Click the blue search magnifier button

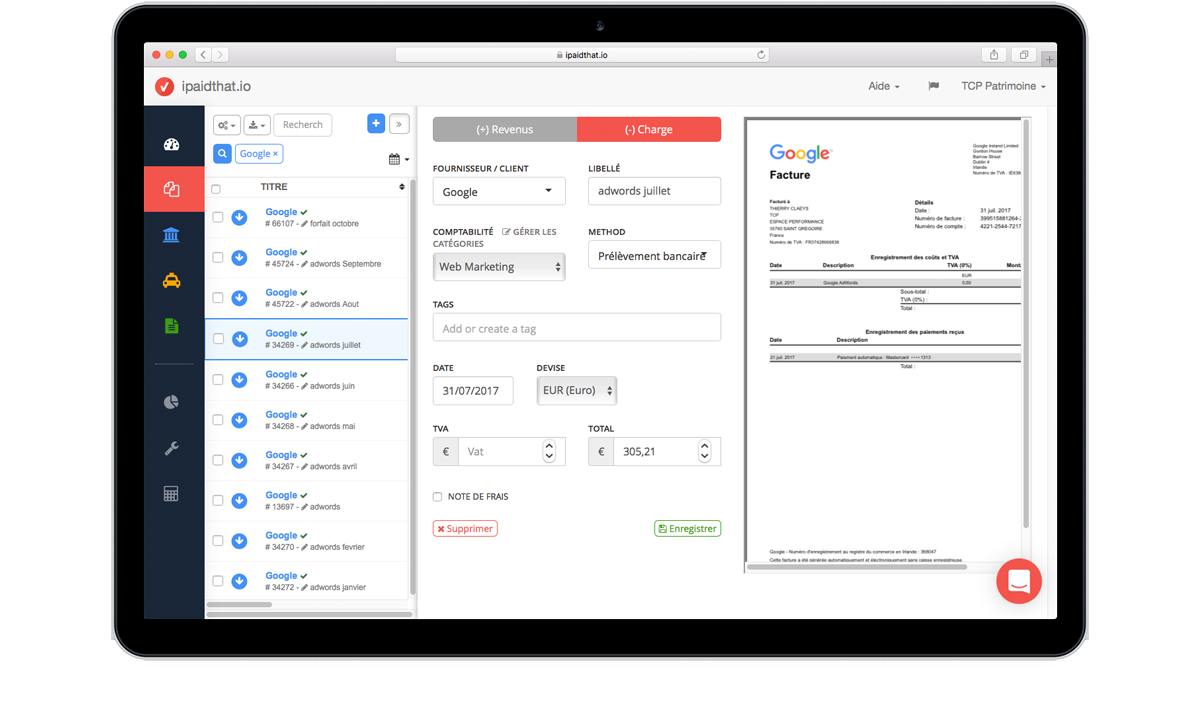coord(222,154)
